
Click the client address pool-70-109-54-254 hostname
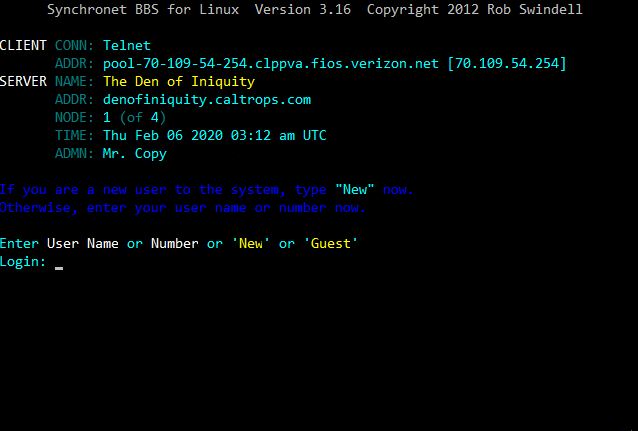[271, 63]
